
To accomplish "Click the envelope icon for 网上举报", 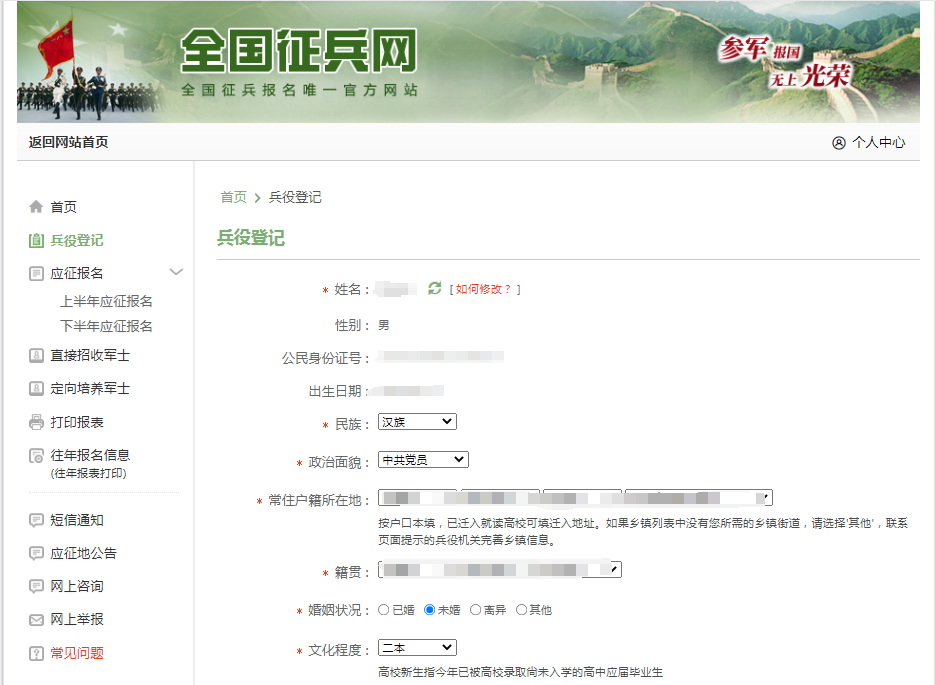I will (36, 620).
